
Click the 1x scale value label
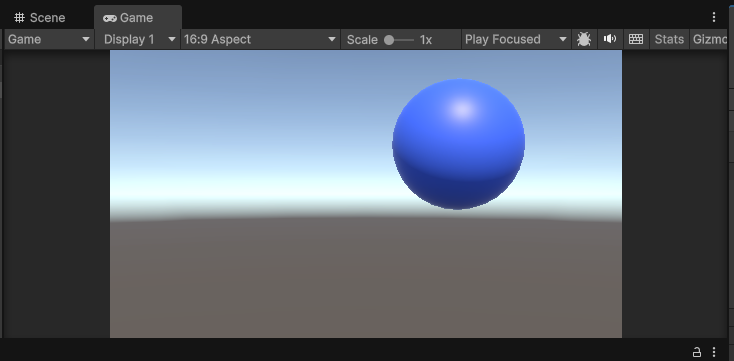pyautogui.click(x=426, y=40)
